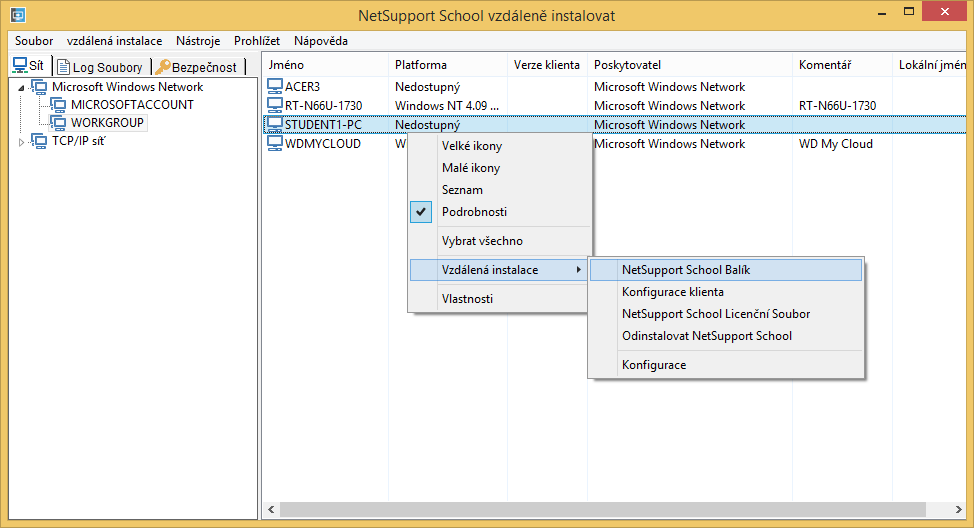This screenshot has width=974, height=528.
Task: Select Microsoft Windows Network tree label
Action: [127, 86]
